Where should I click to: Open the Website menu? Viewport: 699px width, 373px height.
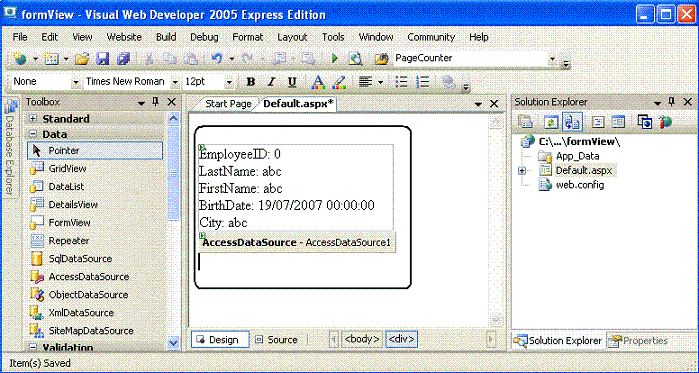[x=124, y=37]
